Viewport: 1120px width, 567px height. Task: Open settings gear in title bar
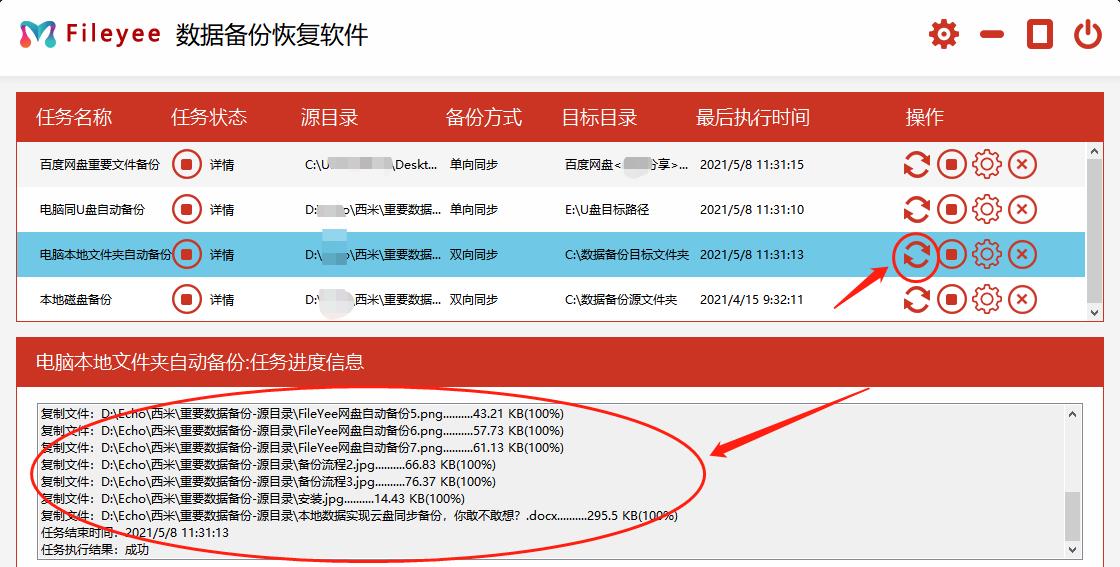(x=943, y=35)
